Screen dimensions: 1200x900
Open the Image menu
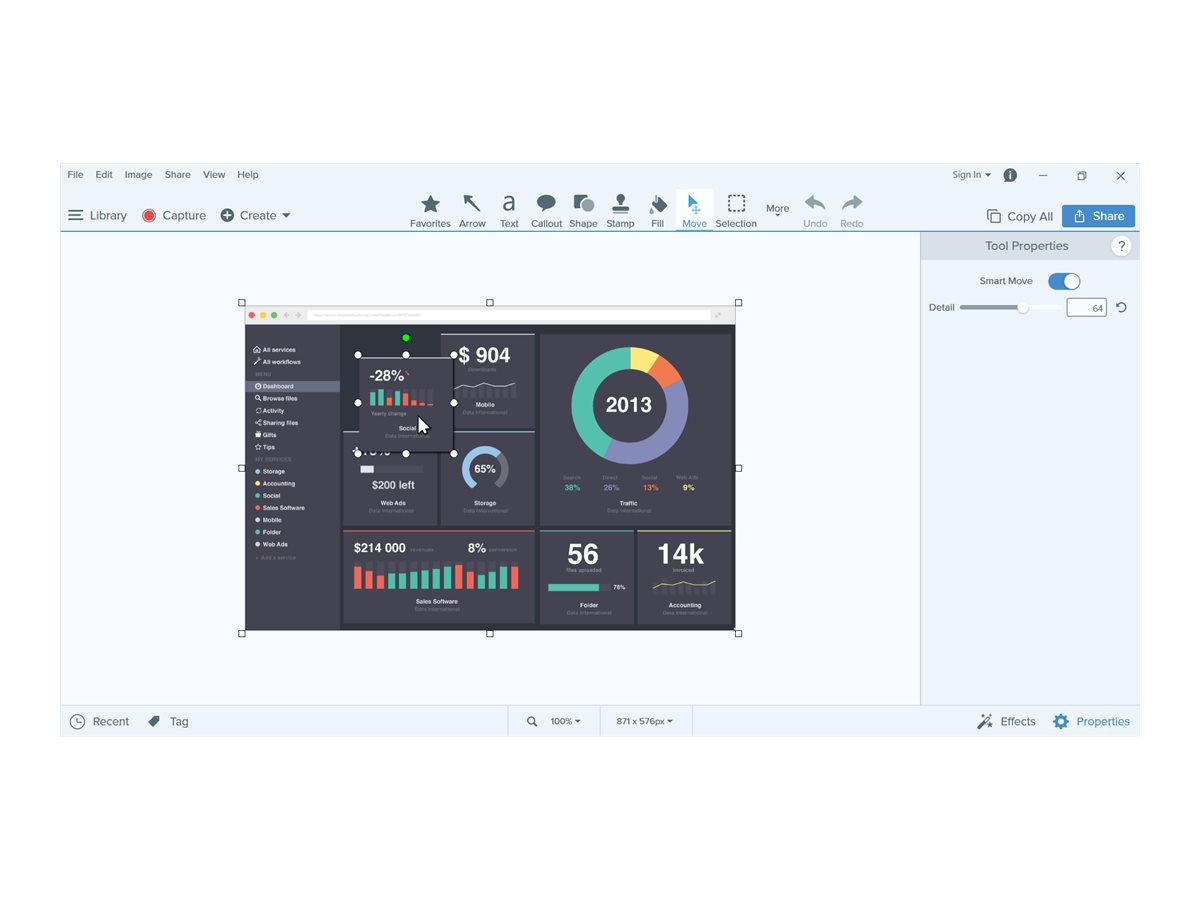pos(138,174)
